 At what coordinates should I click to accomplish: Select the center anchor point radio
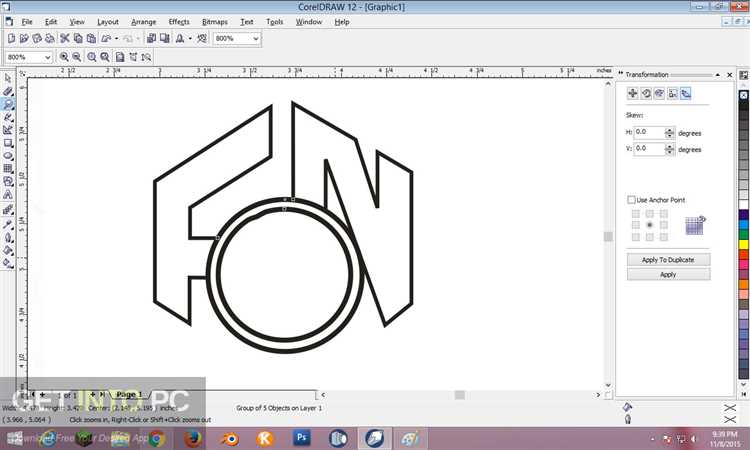[649, 225]
